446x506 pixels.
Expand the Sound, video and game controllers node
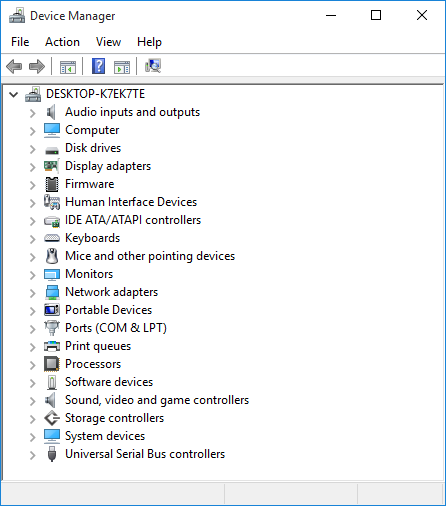click(32, 401)
